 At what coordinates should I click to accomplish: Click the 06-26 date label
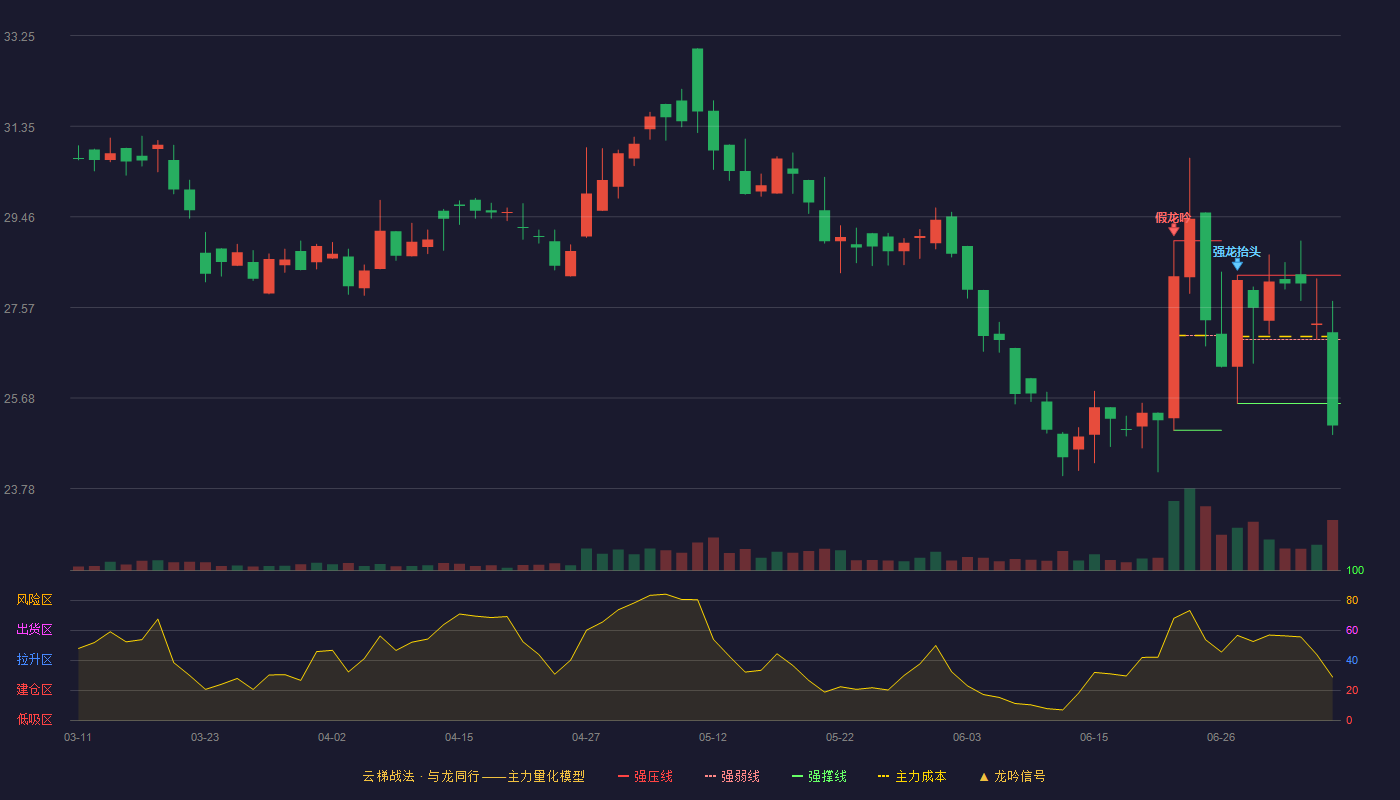[x=1221, y=737]
